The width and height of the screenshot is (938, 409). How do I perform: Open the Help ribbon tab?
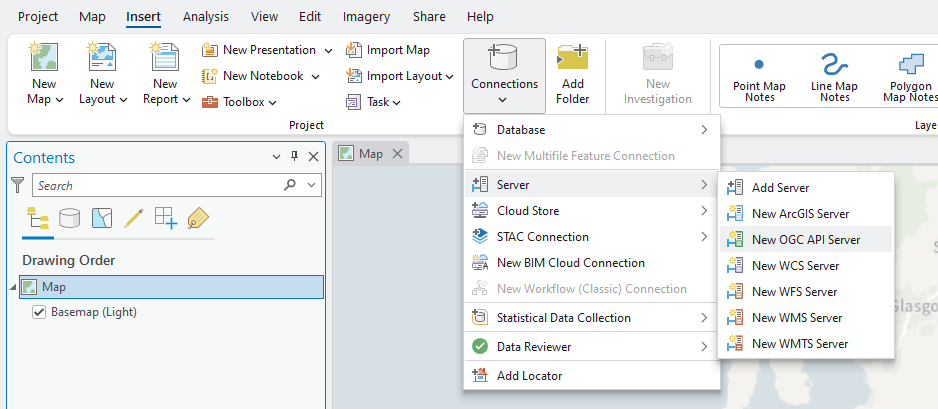[x=480, y=17]
